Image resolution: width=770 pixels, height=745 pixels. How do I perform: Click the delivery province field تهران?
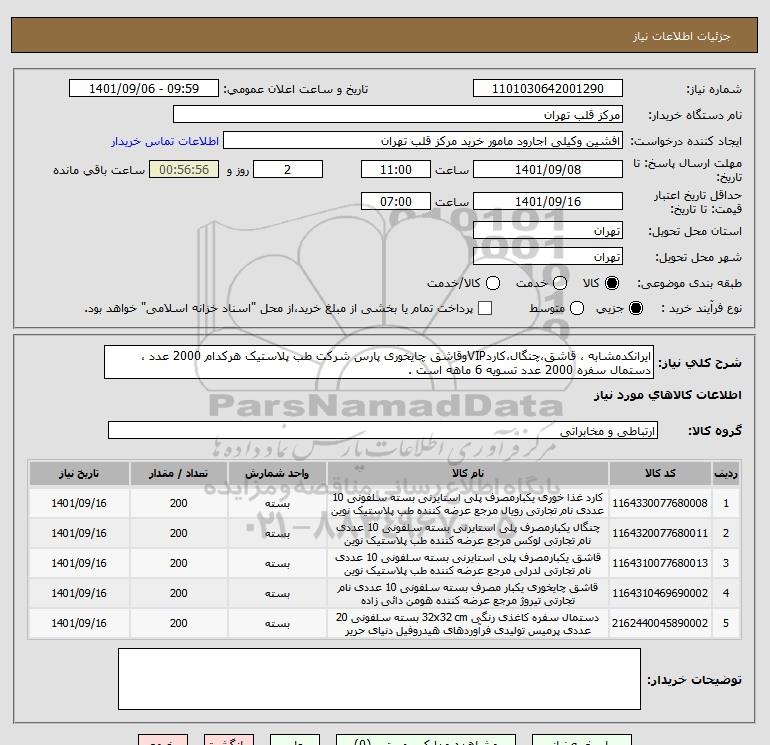pyautogui.click(x=548, y=230)
